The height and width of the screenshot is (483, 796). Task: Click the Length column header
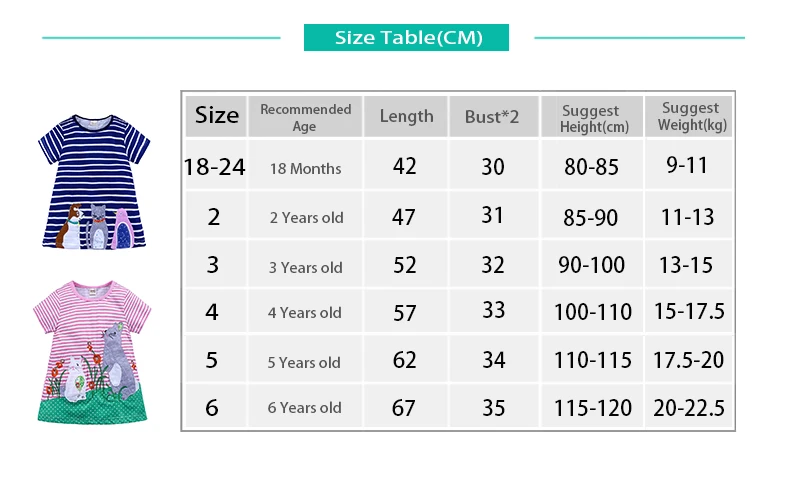click(406, 116)
